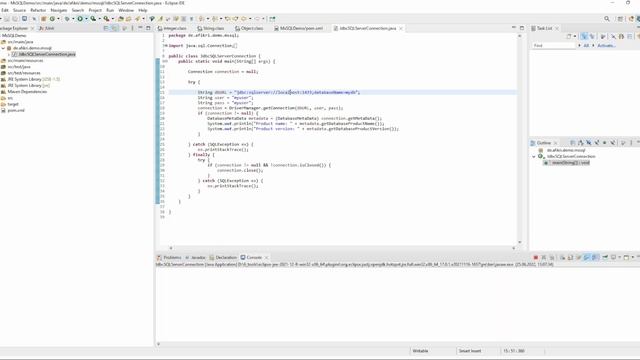Click the Activate... link in Task List
The height and width of the screenshot is (360, 640).
tap(606, 46)
